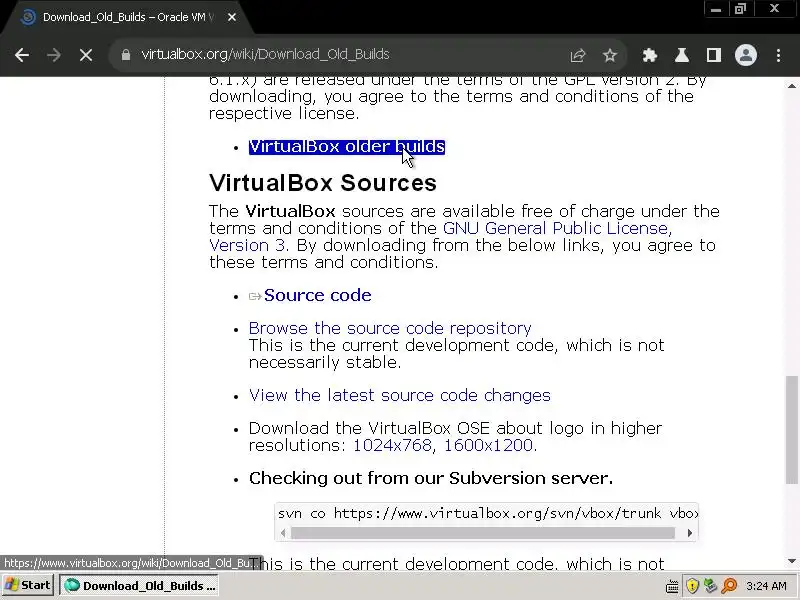Click the 3:24 AM clock
The image size is (800, 600).
[x=766, y=586]
